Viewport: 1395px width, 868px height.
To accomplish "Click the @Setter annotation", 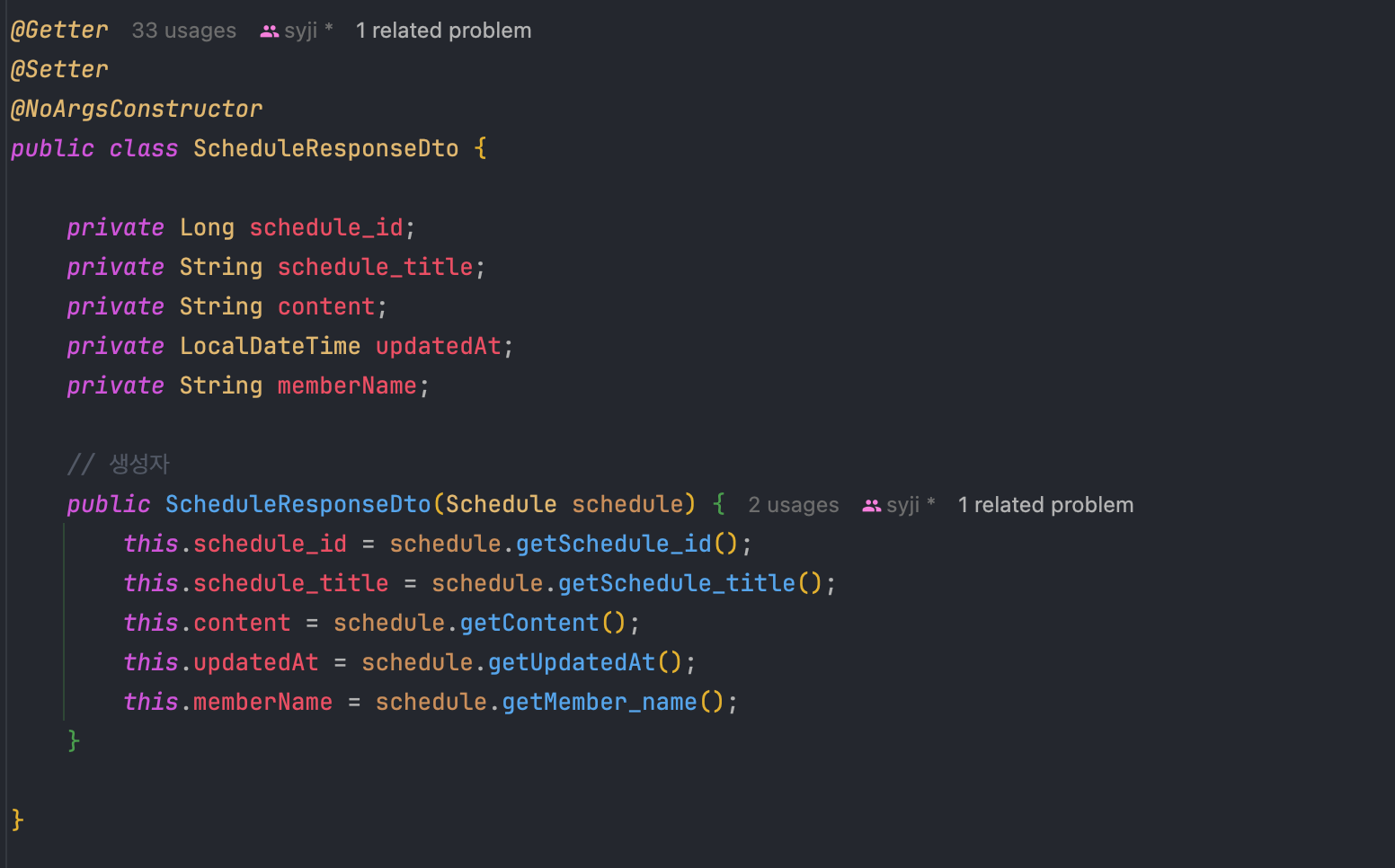I will pyautogui.click(x=59, y=69).
